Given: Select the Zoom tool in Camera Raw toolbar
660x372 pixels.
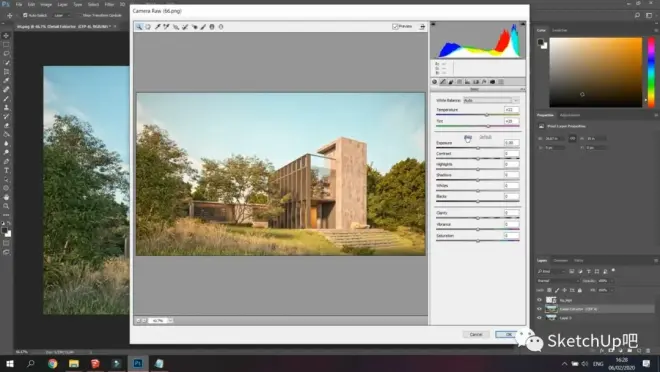Looking at the screenshot, I should (x=139, y=27).
